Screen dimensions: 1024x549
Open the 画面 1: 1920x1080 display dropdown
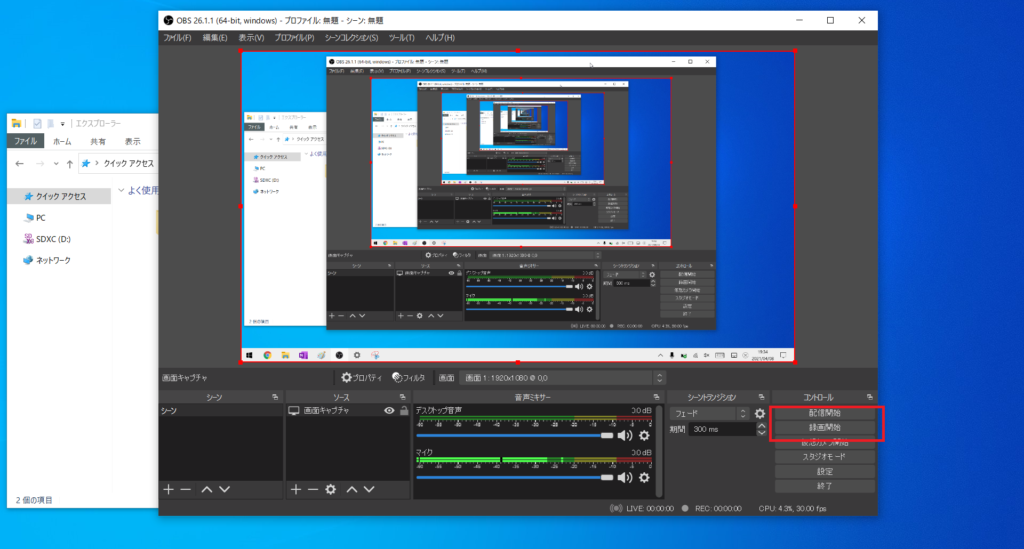tap(562, 377)
